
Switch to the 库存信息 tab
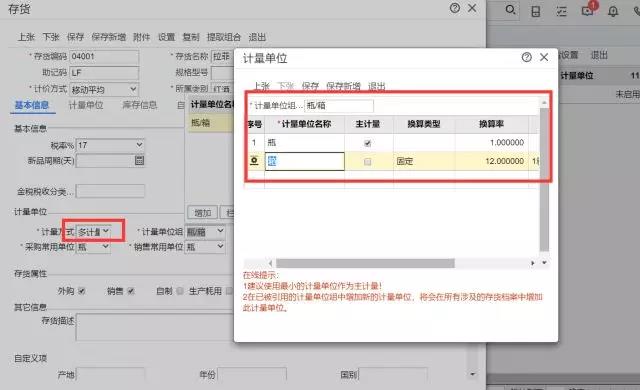(x=140, y=105)
